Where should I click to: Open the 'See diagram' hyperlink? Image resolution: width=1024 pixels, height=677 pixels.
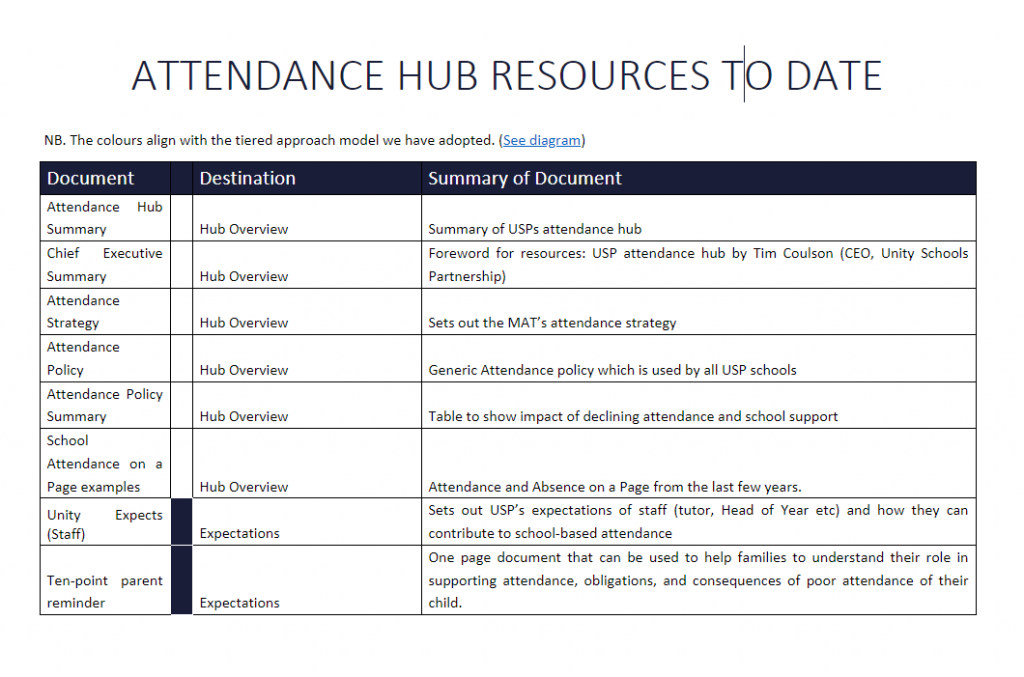[x=541, y=140]
